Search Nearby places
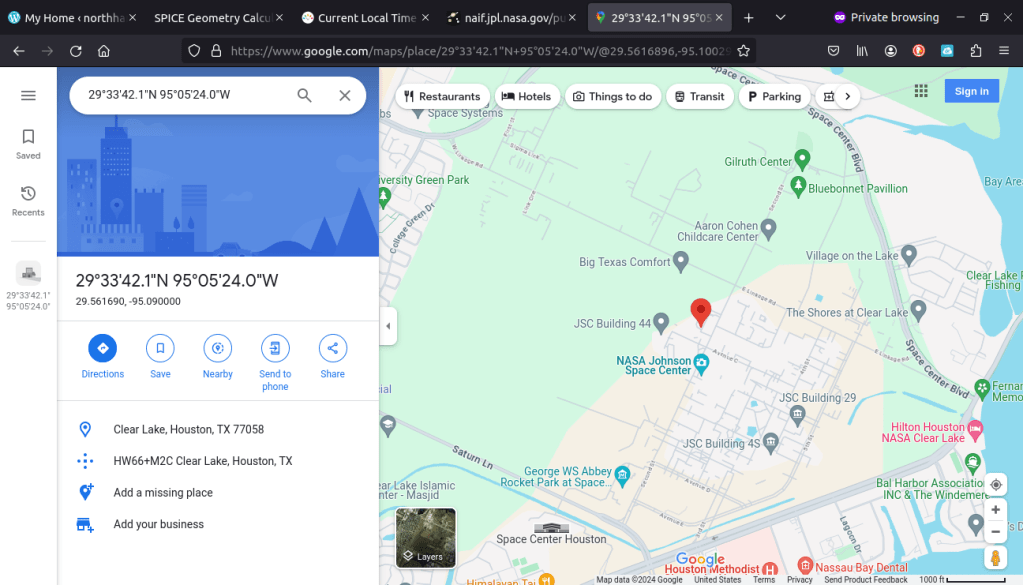Viewport: 1023px width, 585px height. click(x=217, y=348)
